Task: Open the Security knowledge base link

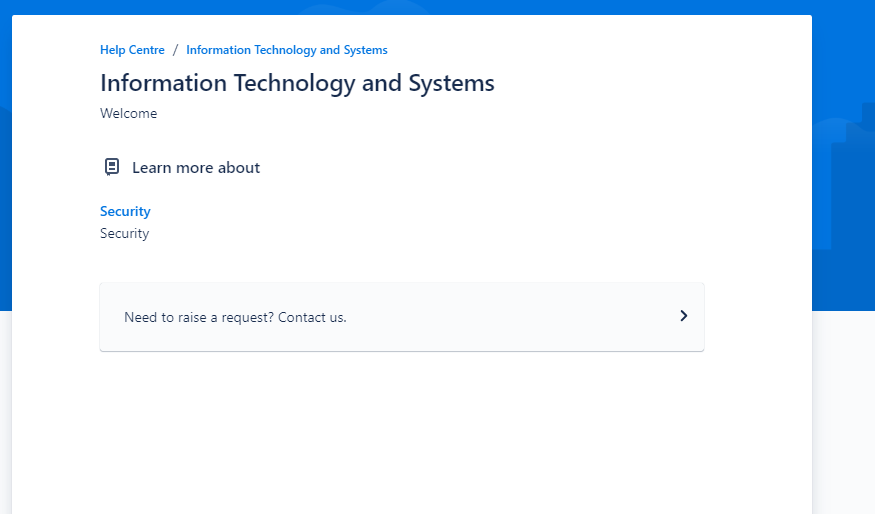Action: pos(125,212)
